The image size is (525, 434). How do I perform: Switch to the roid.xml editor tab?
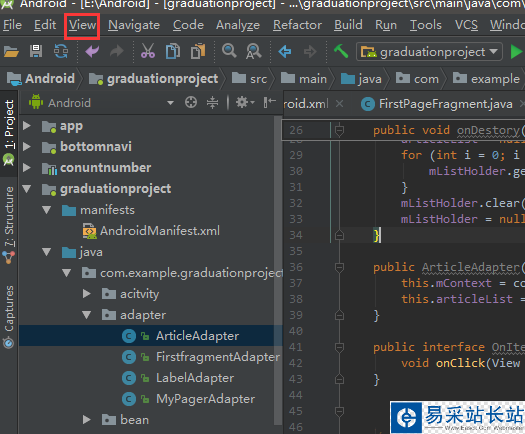click(x=306, y=104)
